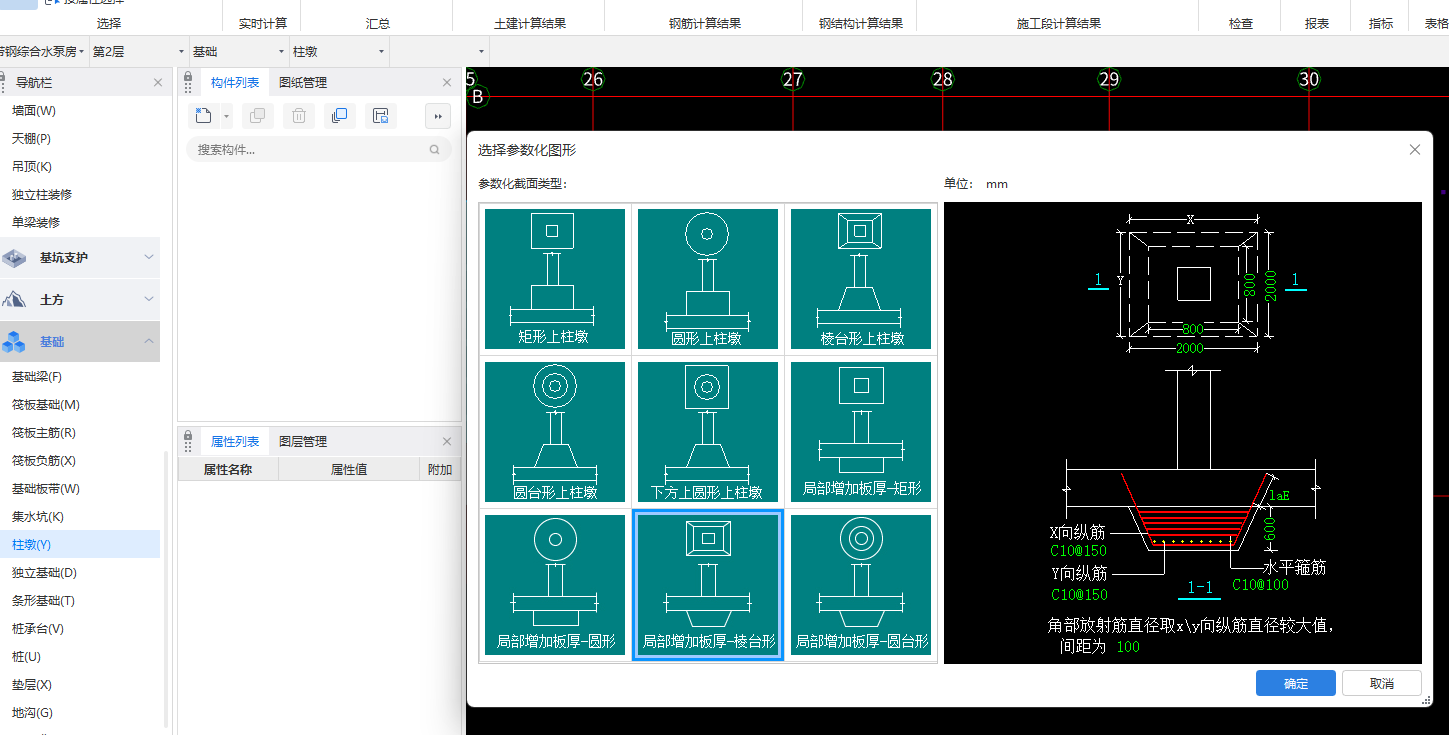The height and width of the screenshot is (735, 1449).
Task: Select 局部增加板厚-矩形 thumbnail
Action: (x=860, y=431)
